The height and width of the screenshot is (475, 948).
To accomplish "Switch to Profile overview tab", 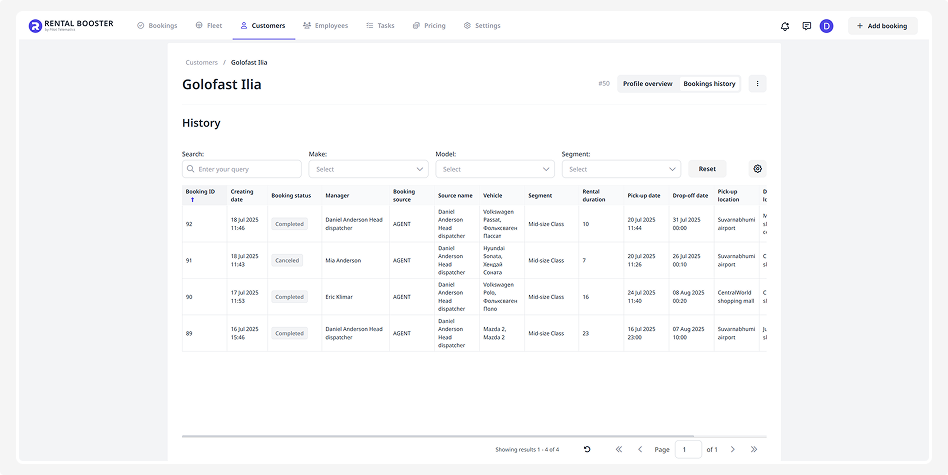I will pyautogui.click(x=647, y=84).
